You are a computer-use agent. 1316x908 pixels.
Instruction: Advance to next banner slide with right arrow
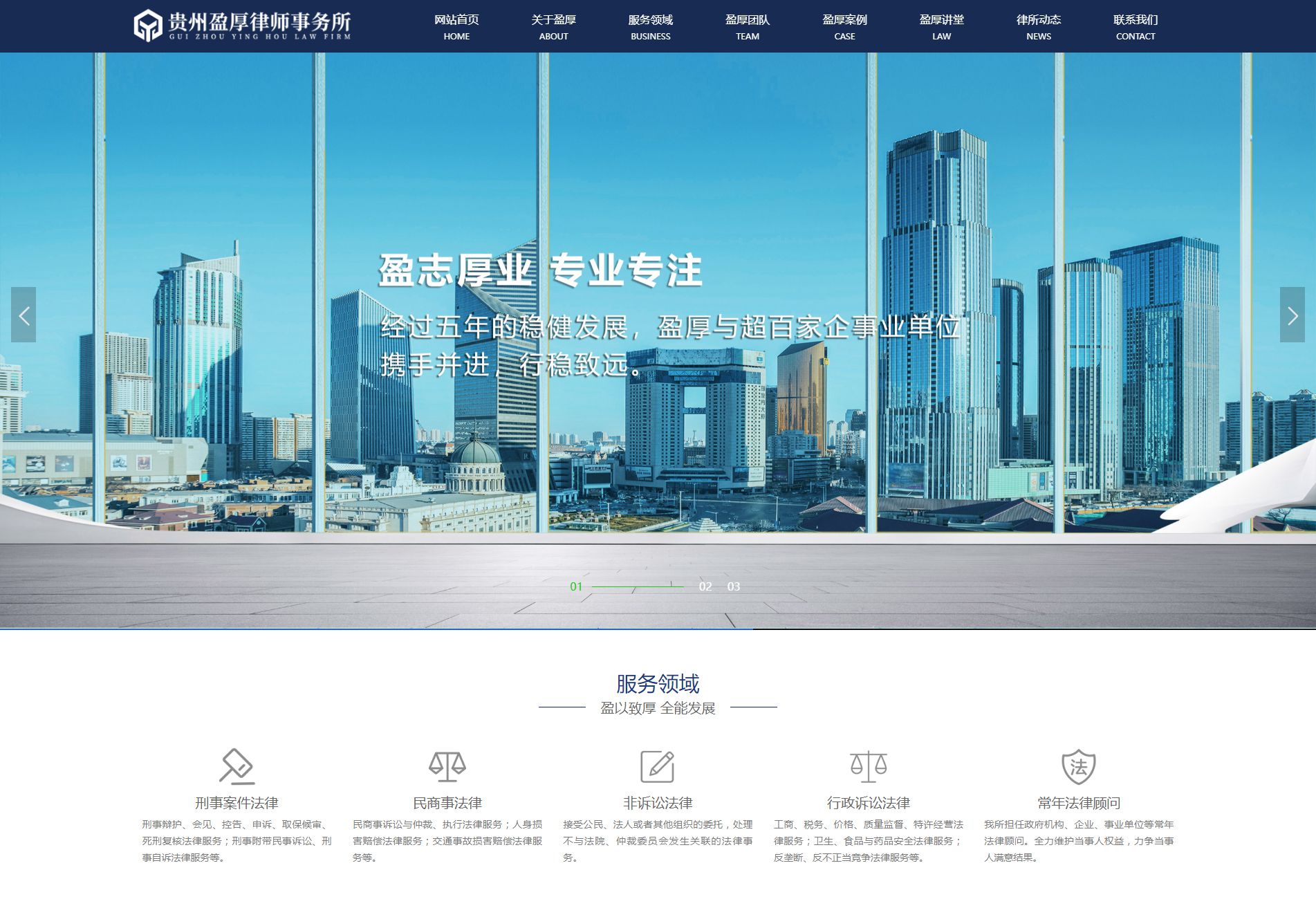pyautogui.click(x=1292, y=315)
